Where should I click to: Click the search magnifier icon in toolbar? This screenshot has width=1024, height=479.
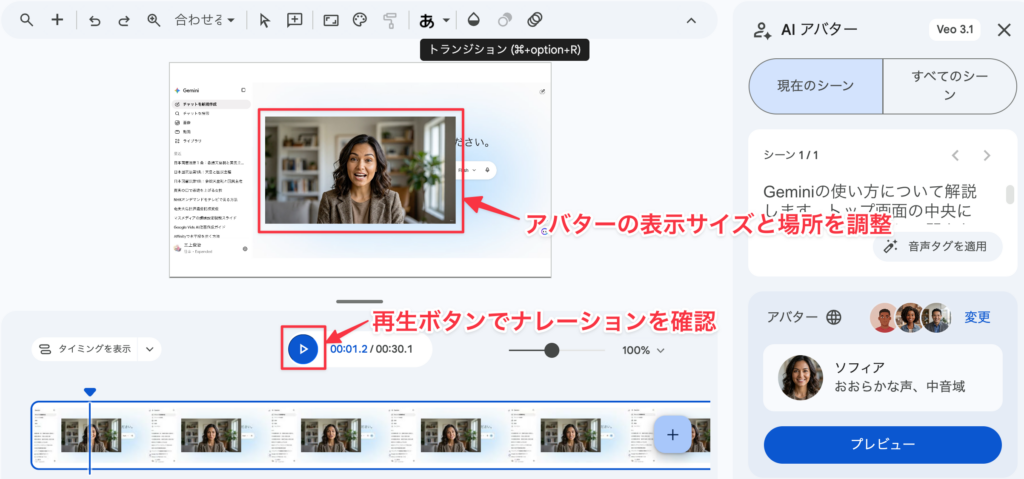coord(26,20)
